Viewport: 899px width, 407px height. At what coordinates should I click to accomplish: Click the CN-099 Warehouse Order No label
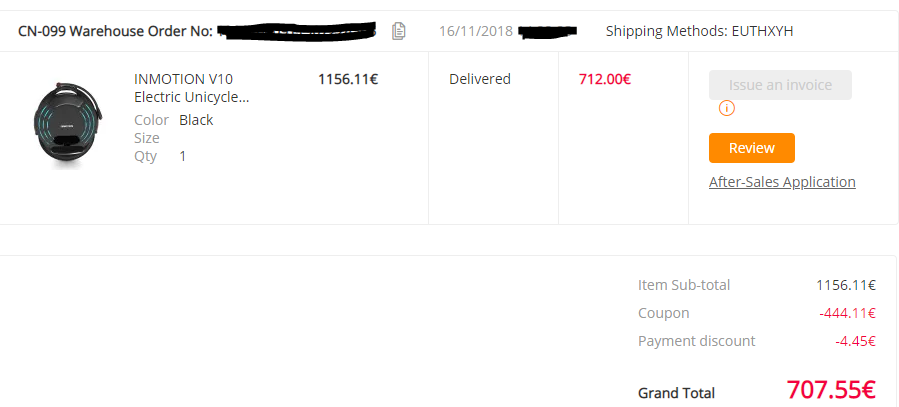115,31
